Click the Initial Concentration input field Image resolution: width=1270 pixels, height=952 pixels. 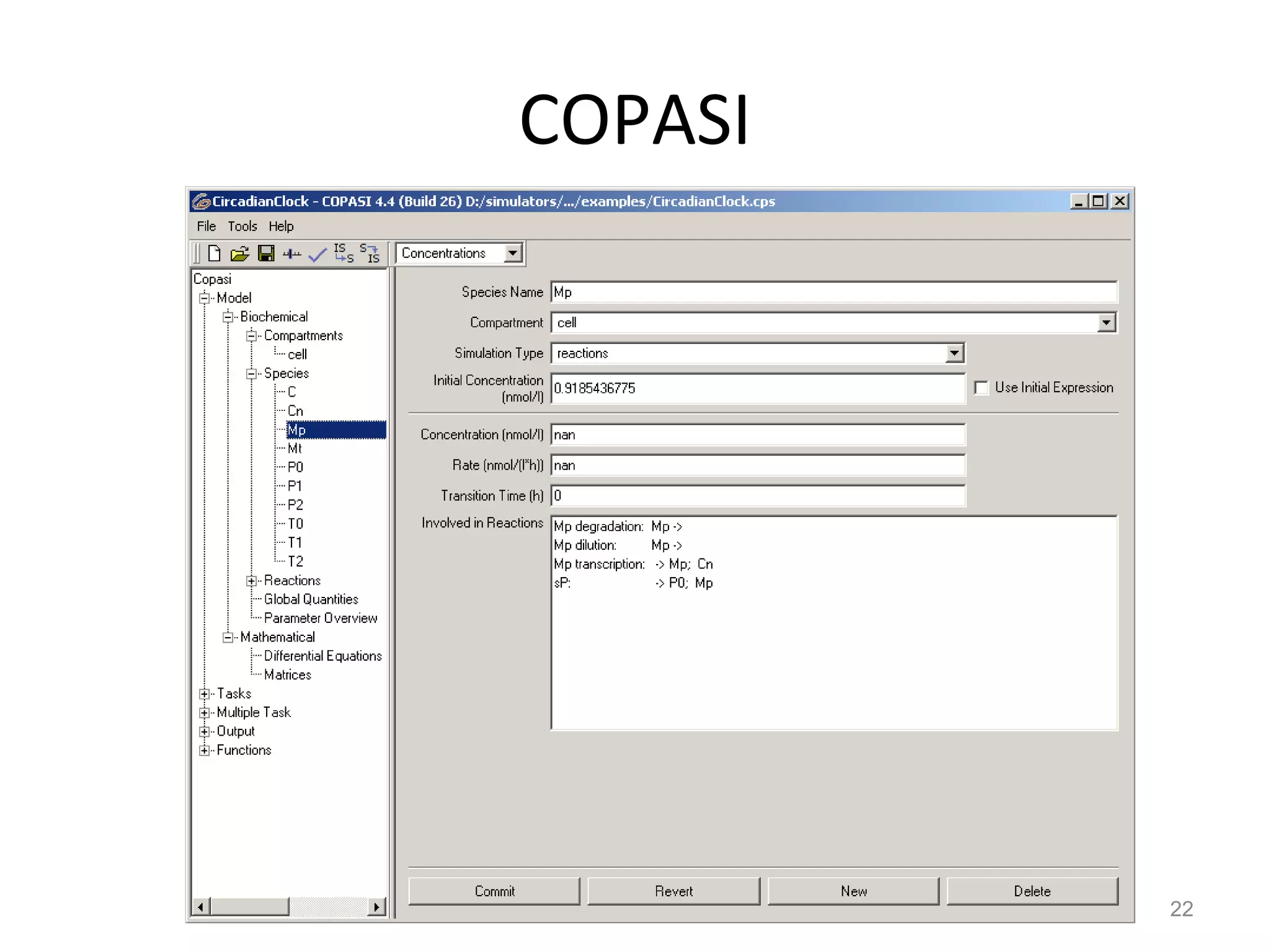point(758,389)
